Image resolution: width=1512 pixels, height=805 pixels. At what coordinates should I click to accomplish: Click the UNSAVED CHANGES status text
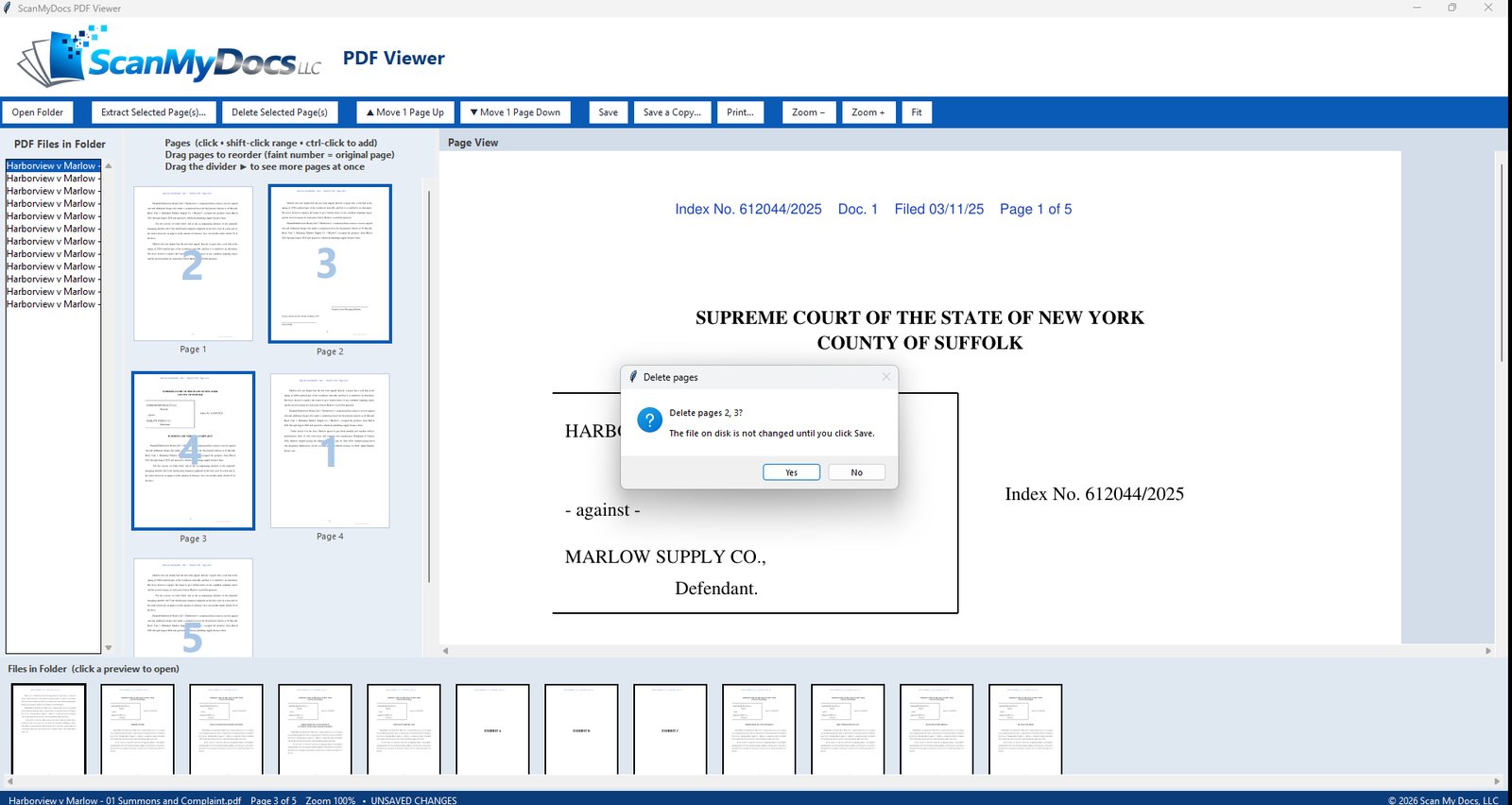(414, 800)
